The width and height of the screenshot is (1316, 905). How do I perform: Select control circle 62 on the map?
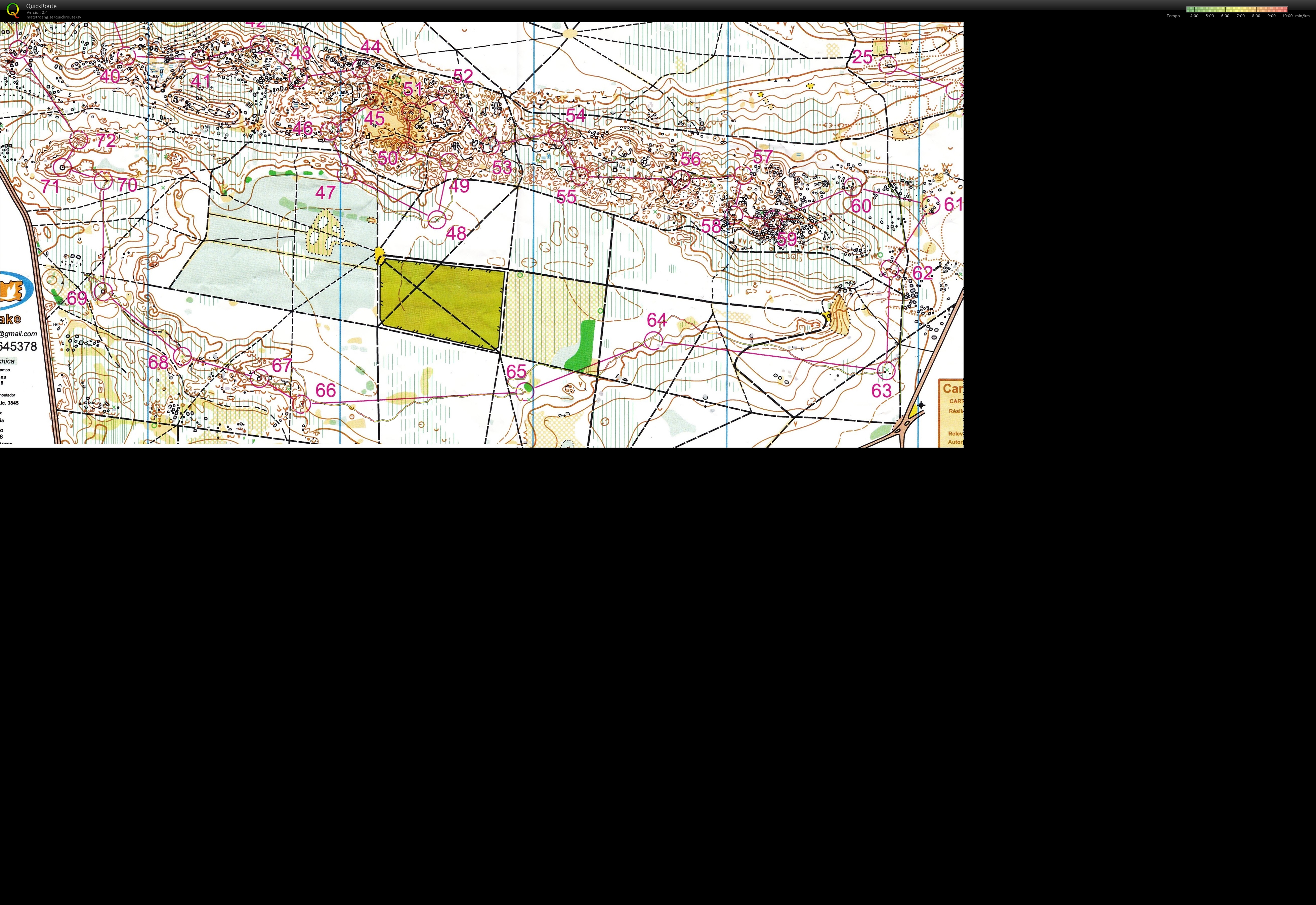889,269
